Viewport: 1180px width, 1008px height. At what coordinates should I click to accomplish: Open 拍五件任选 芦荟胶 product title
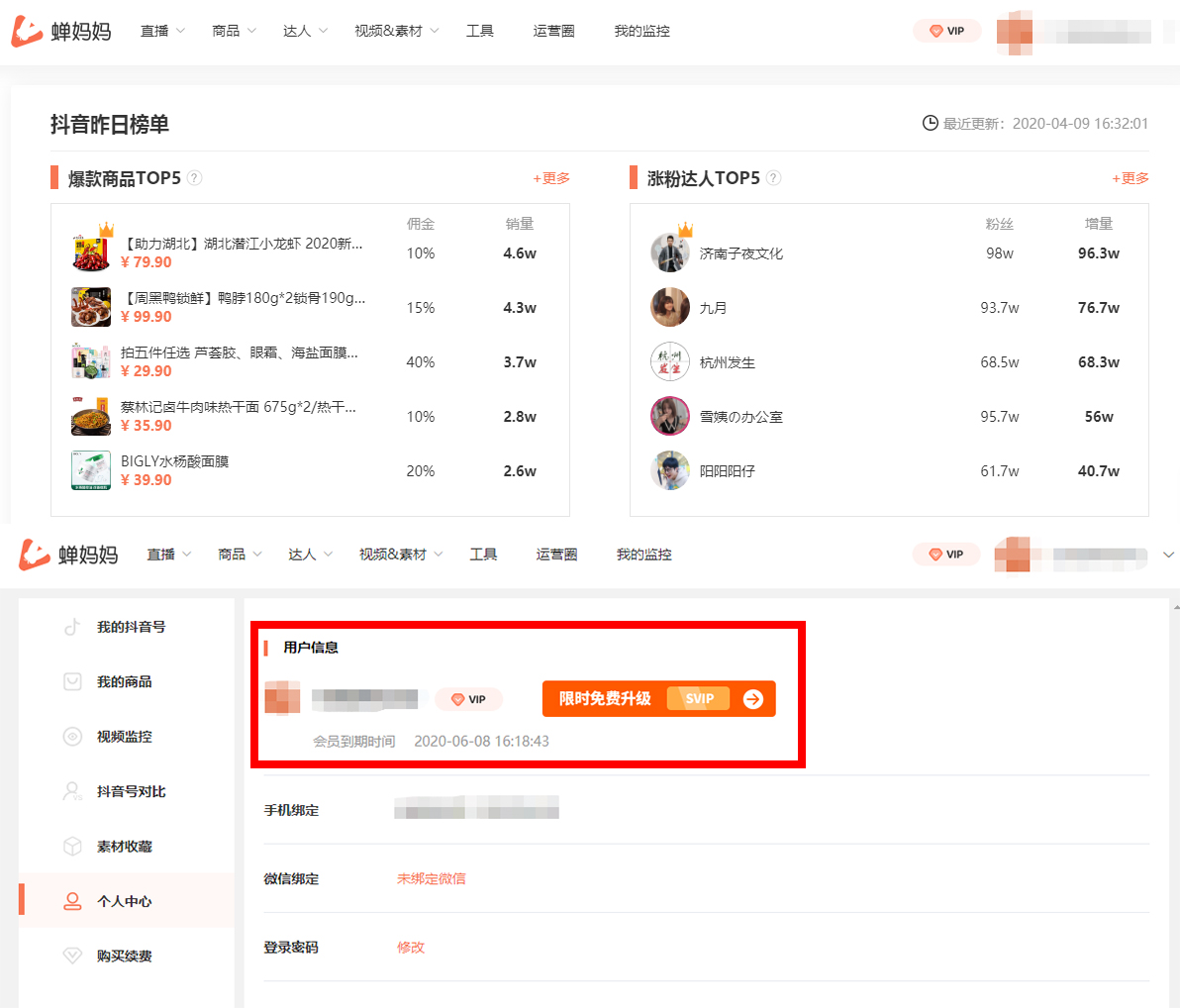click(x=240, y=353)
